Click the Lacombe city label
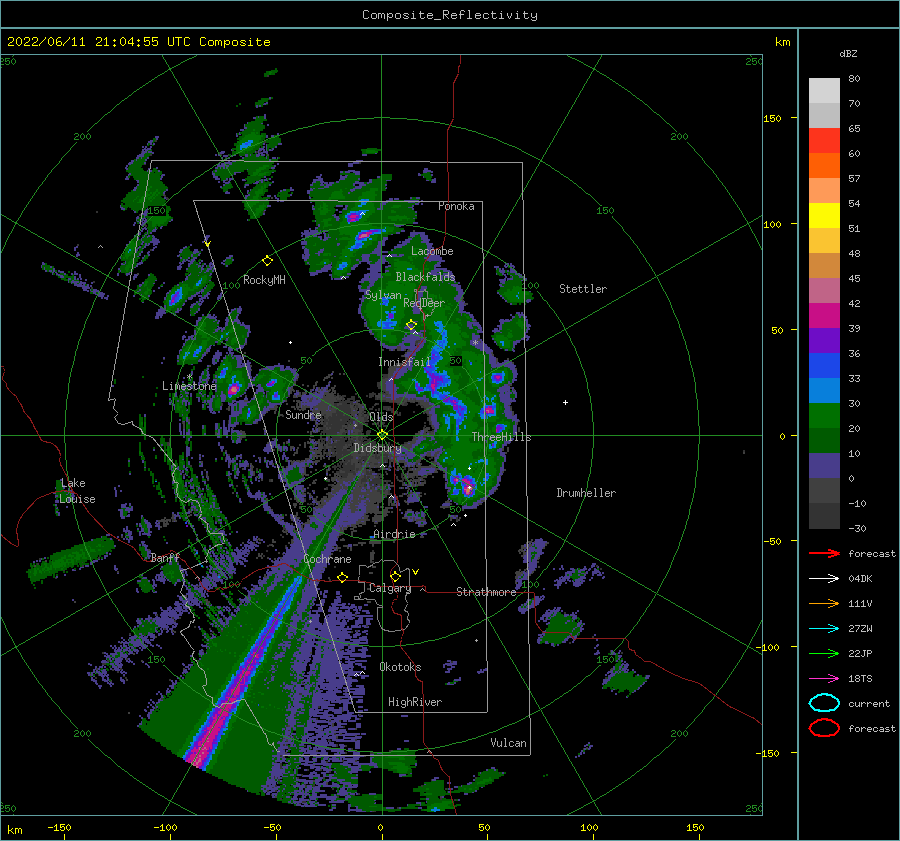900x841 pixels. click(432, 251)
